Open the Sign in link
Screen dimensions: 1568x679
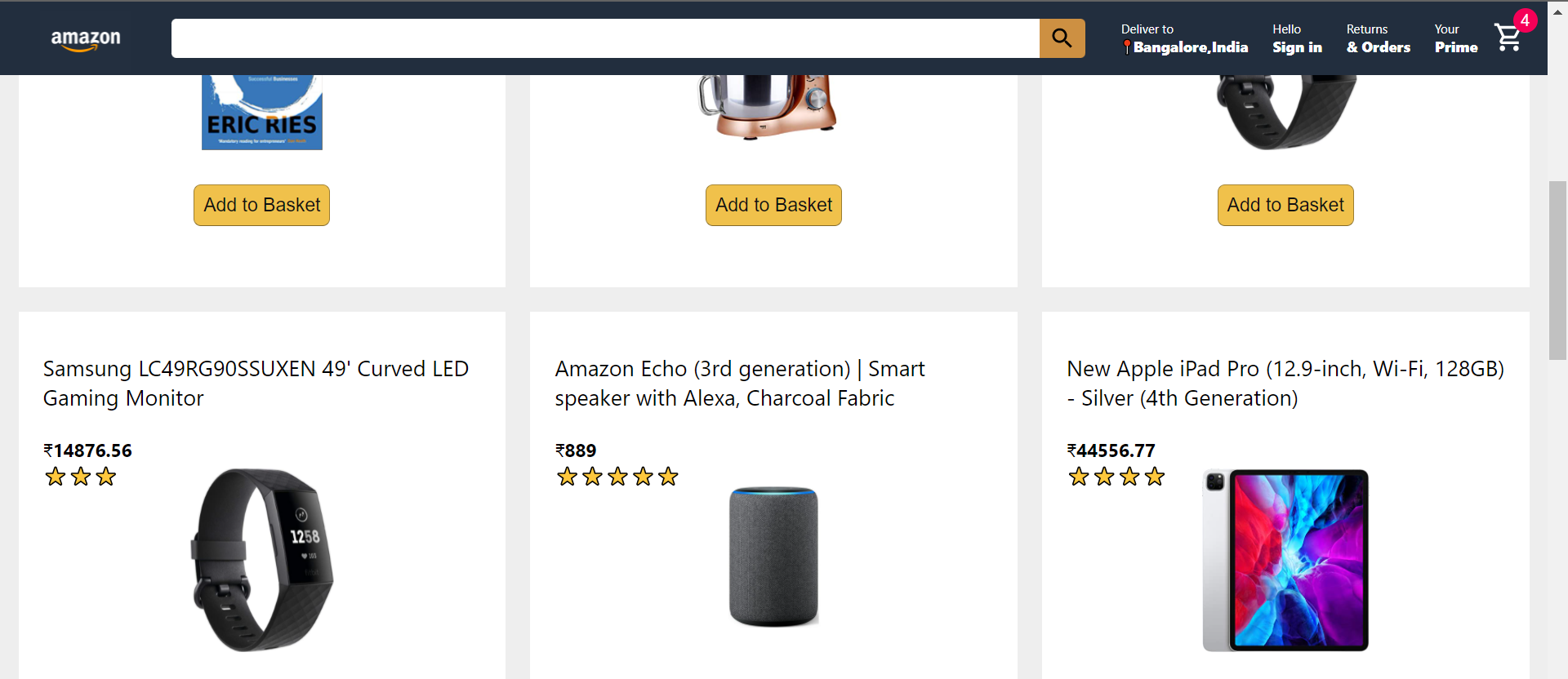[1296, 47]
